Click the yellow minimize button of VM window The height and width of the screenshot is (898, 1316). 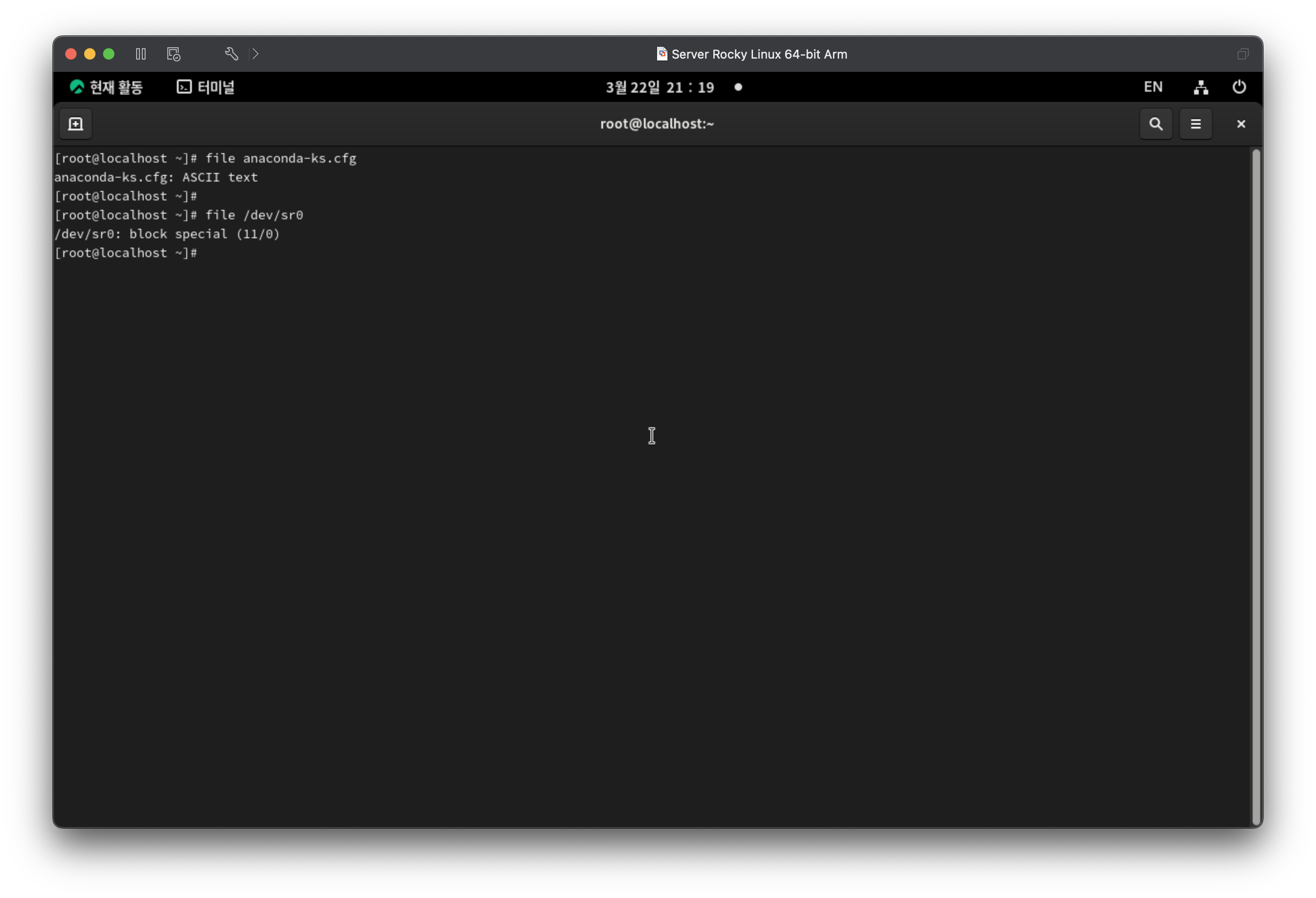coord(89,54)
